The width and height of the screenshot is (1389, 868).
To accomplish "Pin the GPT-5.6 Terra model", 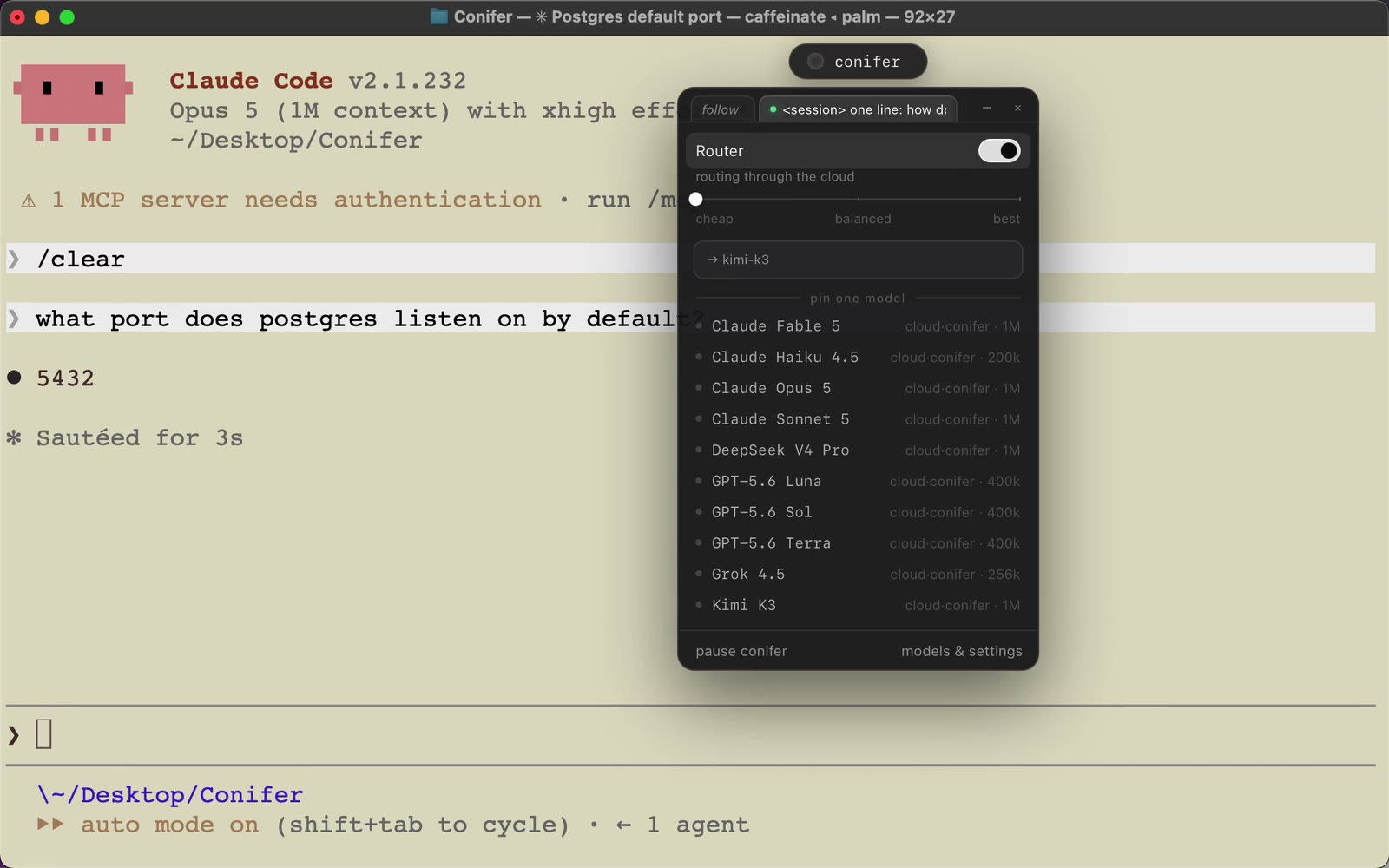I will tap(858, 543).
